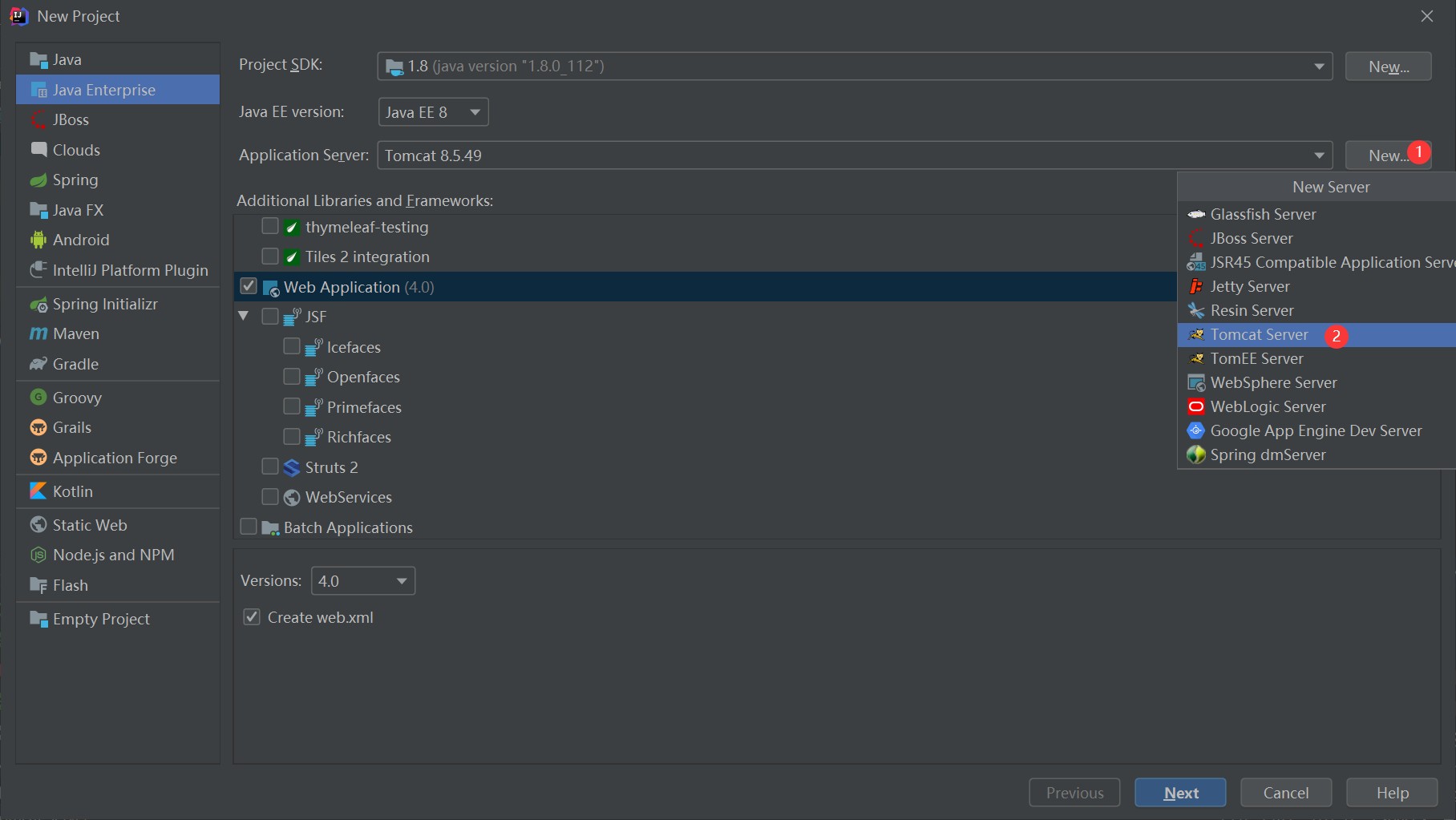
Task: Enable the thymeleaf-testing checkbox
Action: point(270,226)
